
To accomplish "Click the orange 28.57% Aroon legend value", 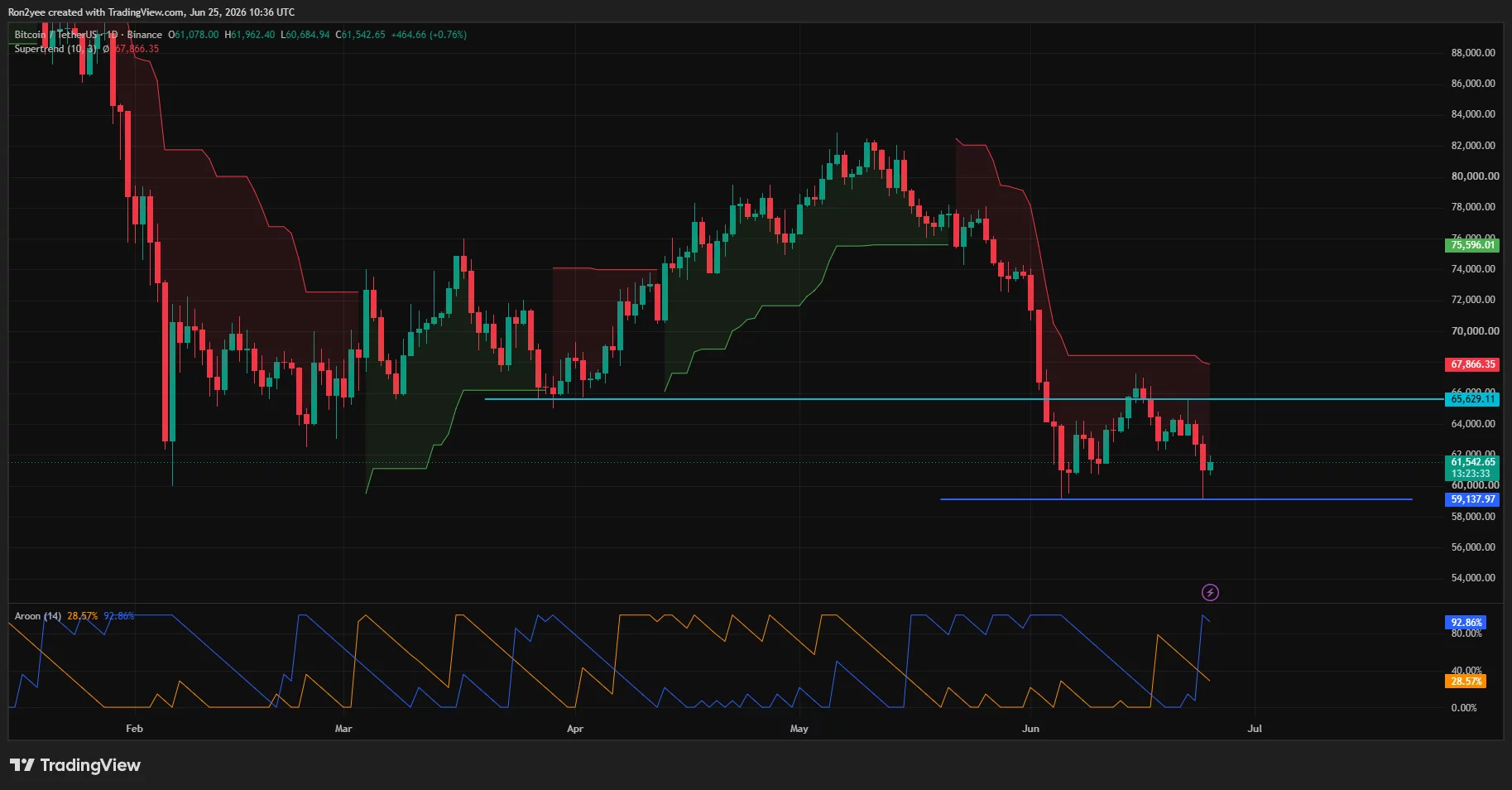I will tap(82, 616).
